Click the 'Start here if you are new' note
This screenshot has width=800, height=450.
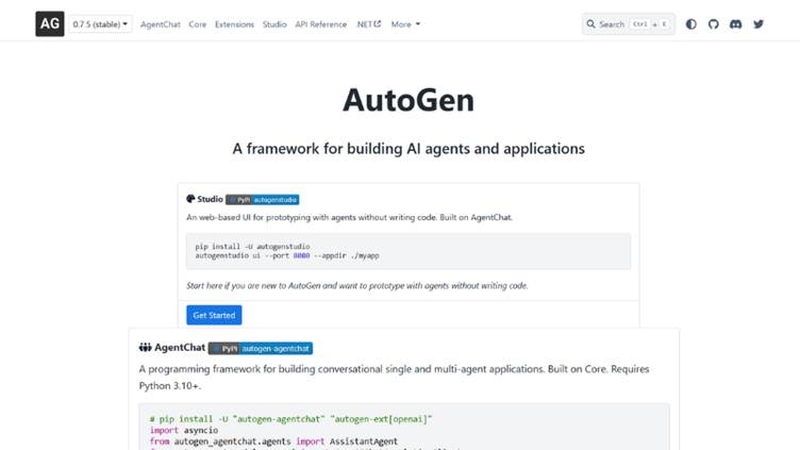pos(357,286)
